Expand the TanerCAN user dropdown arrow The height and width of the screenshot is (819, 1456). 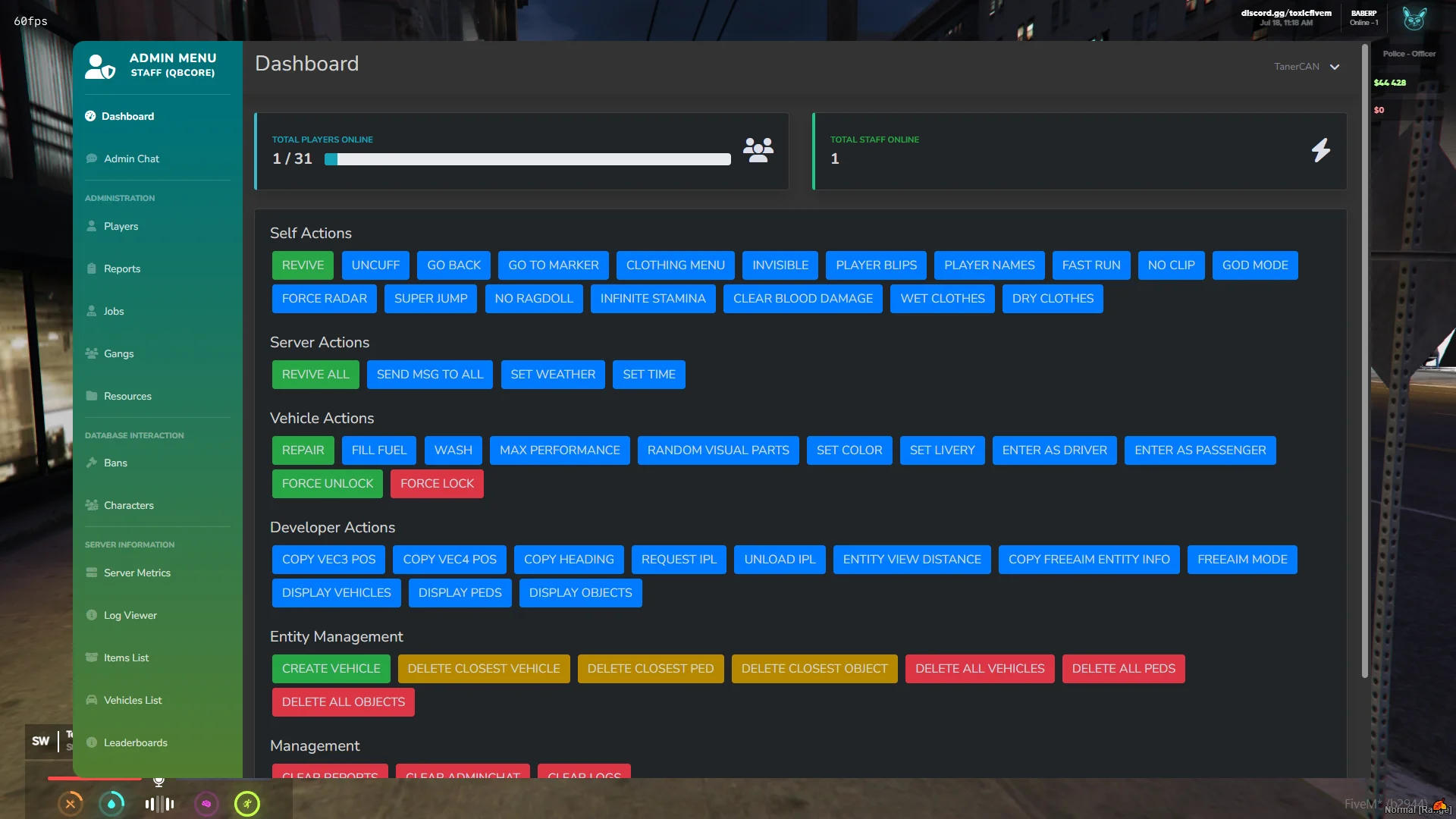(1335, 67)
